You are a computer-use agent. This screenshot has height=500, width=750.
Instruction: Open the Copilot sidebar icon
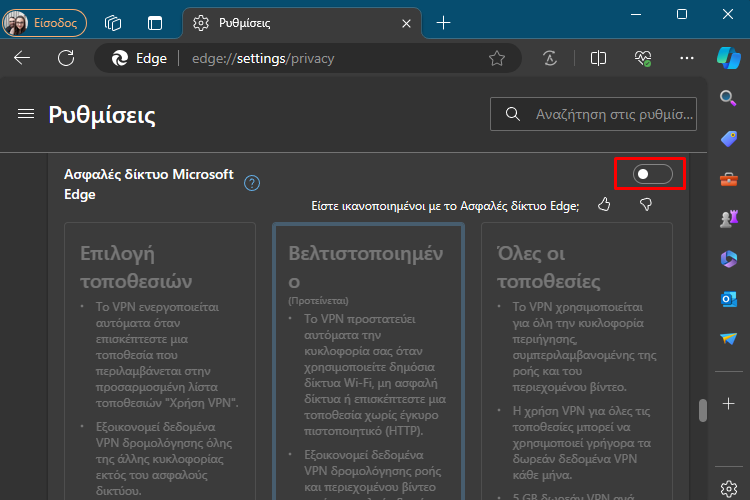728,58
